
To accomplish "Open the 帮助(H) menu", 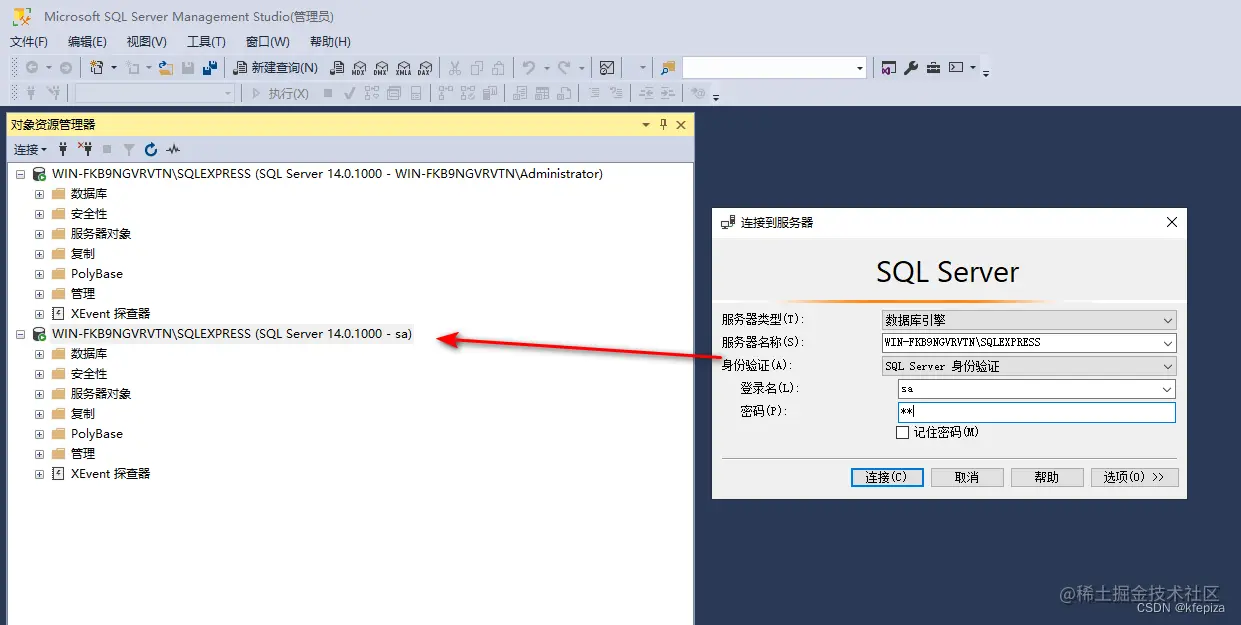I will coord(330,42).
